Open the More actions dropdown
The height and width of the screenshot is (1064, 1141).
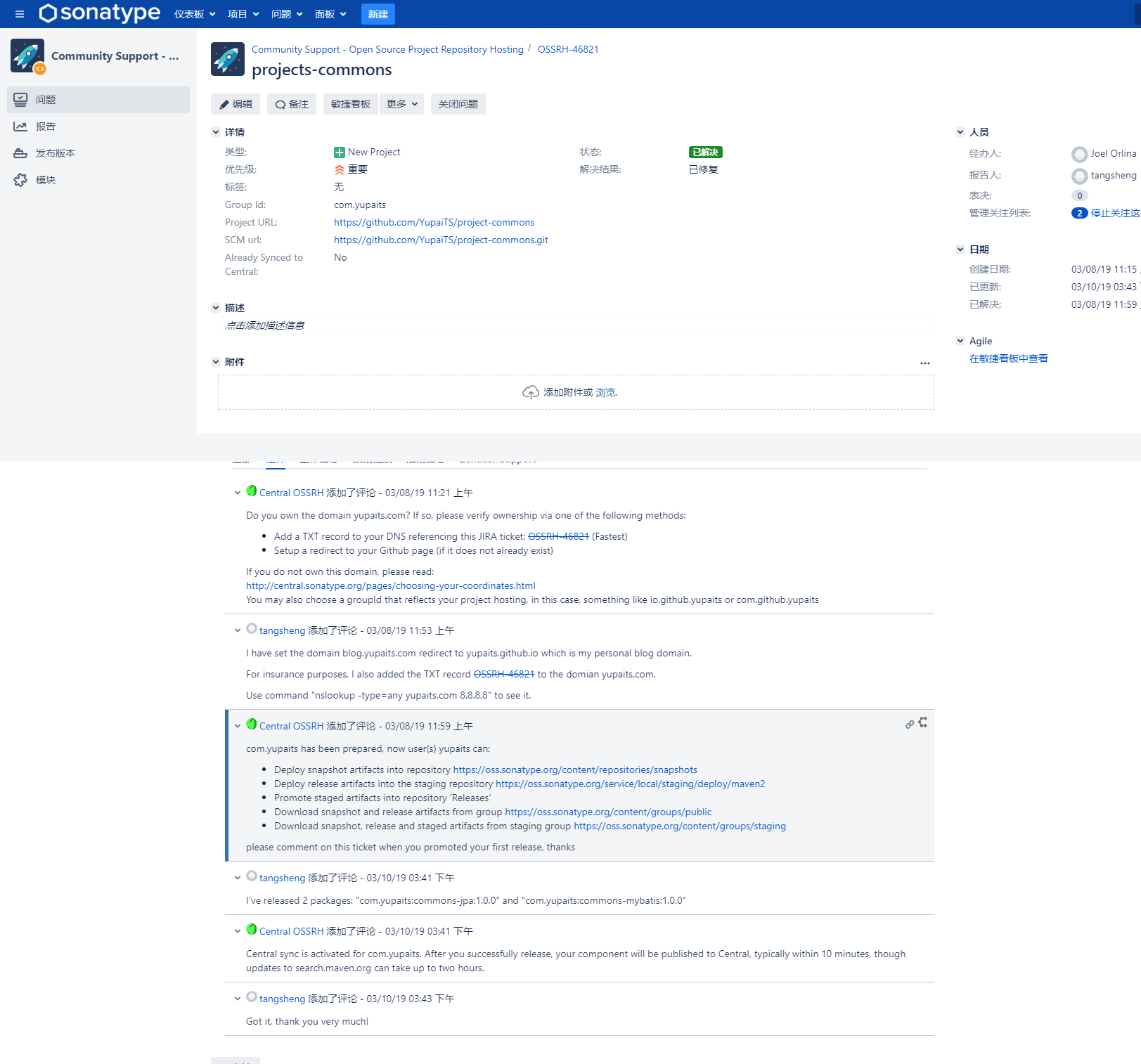[x=401, y=104]
